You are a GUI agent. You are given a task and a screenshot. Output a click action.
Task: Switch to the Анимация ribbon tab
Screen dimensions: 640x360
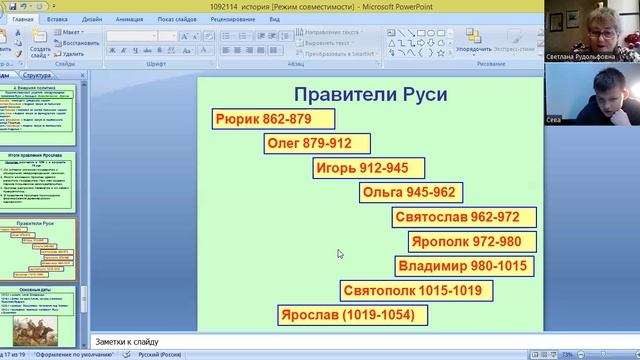[129, 19]
